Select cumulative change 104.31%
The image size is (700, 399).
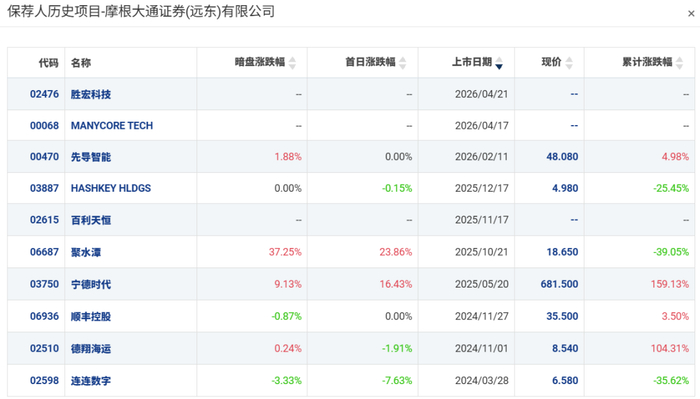pos(670,348)
